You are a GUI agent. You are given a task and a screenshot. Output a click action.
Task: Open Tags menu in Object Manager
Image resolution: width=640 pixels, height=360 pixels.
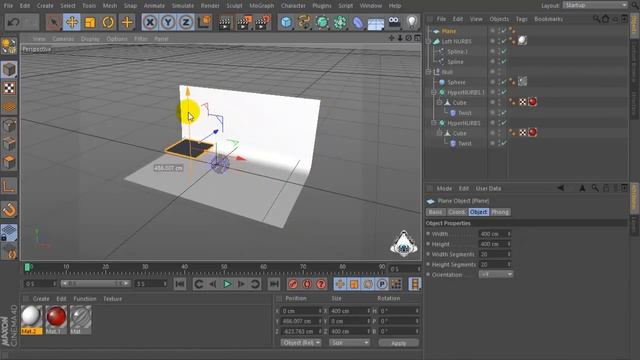point(521,19)
